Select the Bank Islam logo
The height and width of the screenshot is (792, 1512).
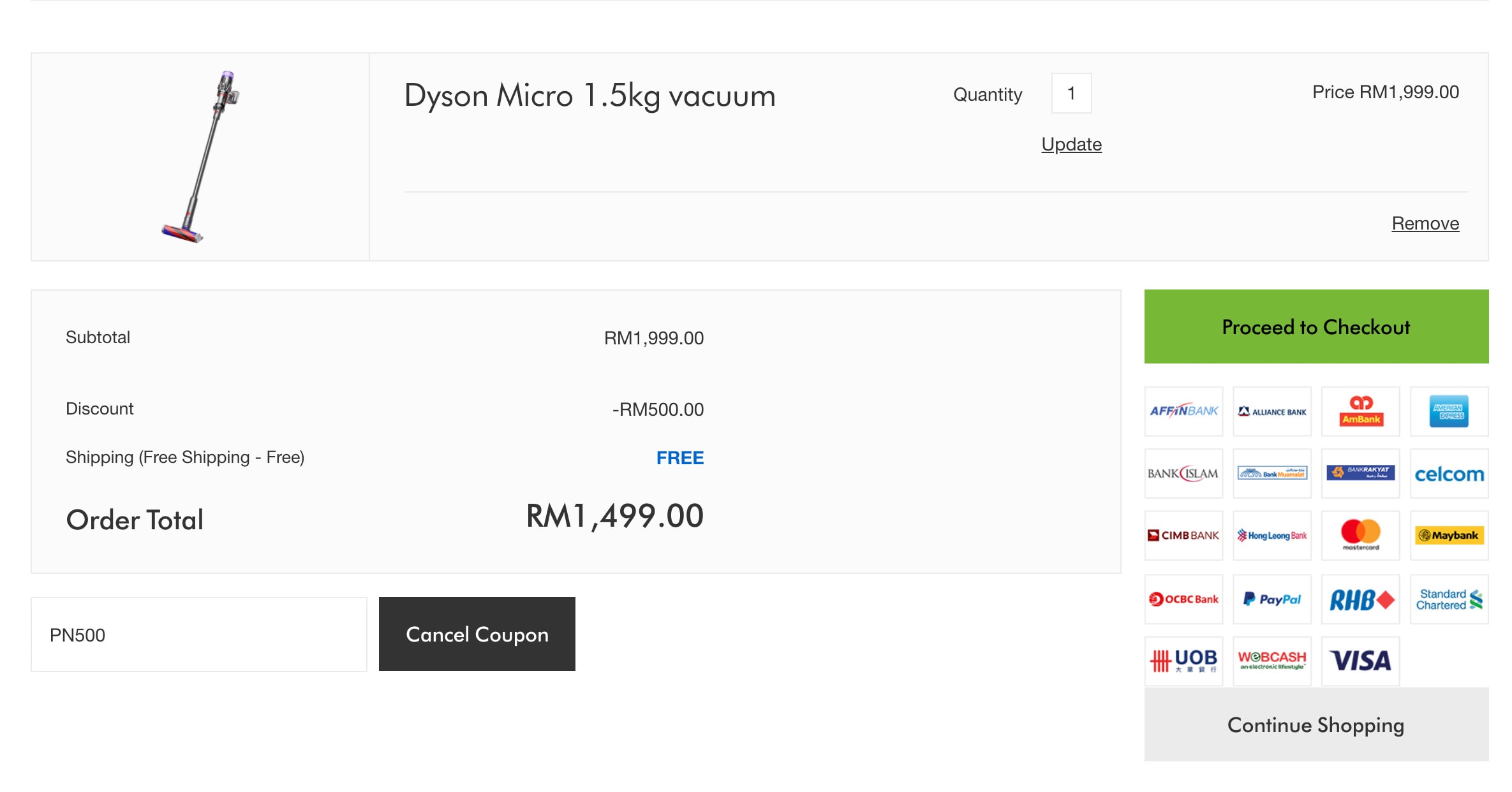(1183, 473)
